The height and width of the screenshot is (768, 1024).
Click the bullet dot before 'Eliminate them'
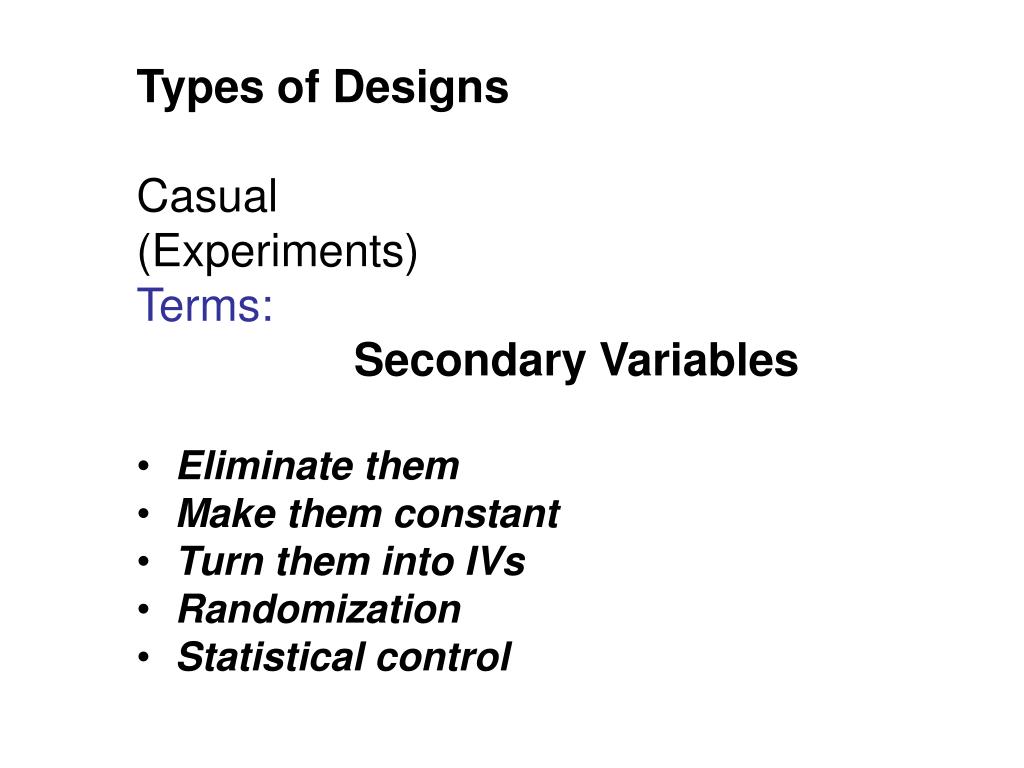[x=144, y=467]
